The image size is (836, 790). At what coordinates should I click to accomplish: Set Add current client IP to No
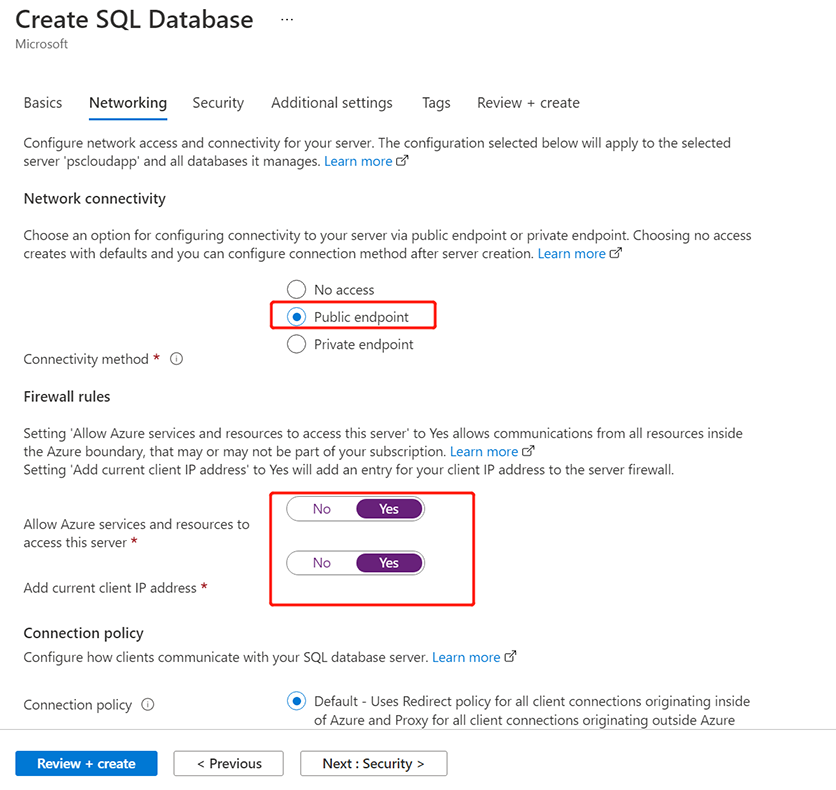click(321, 563)
